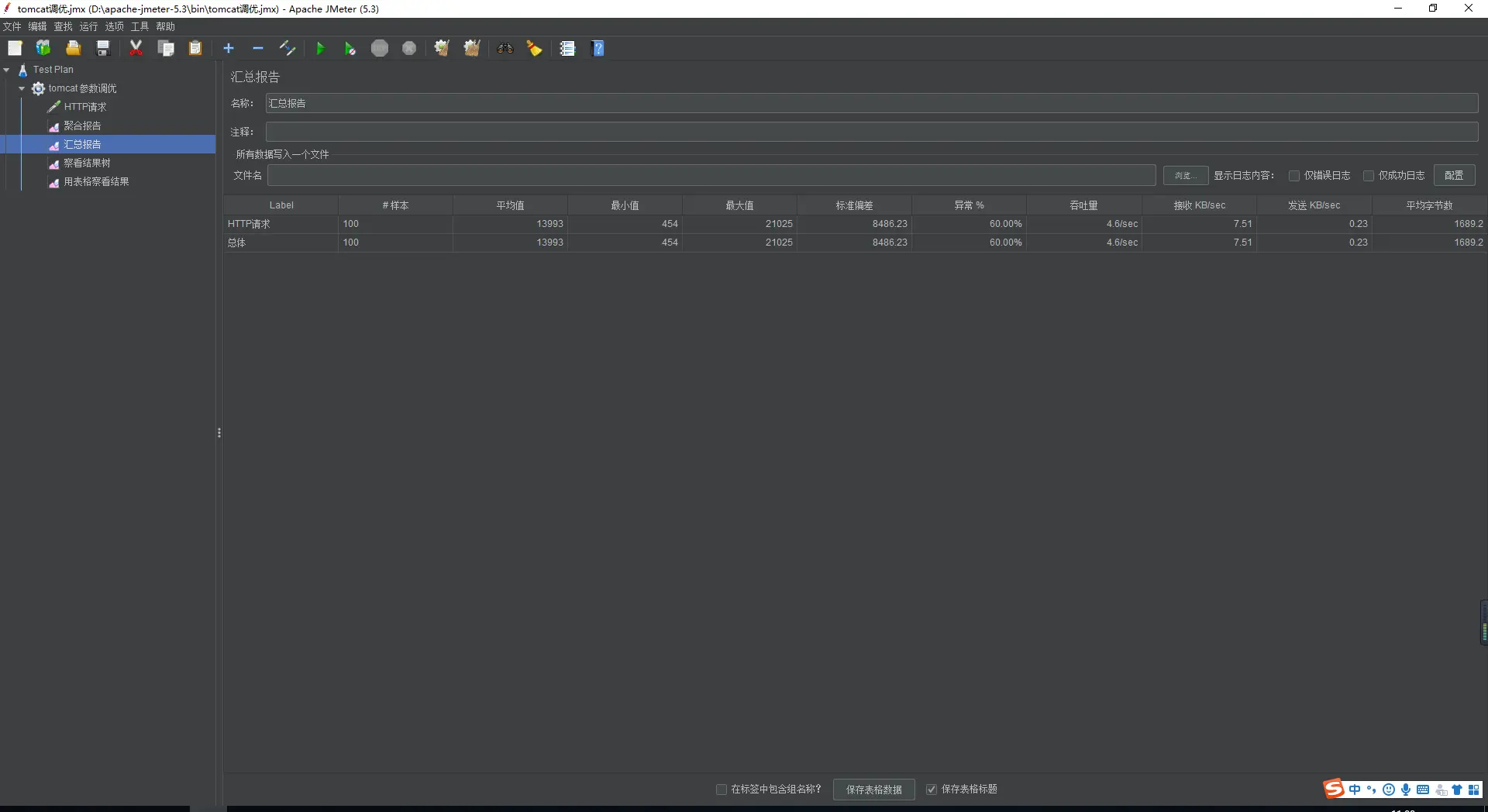Image resolution: width=1488 pixels, height=812 pixels.
Task: Click the 保存表格数据 button
Action: coord(873,790)
